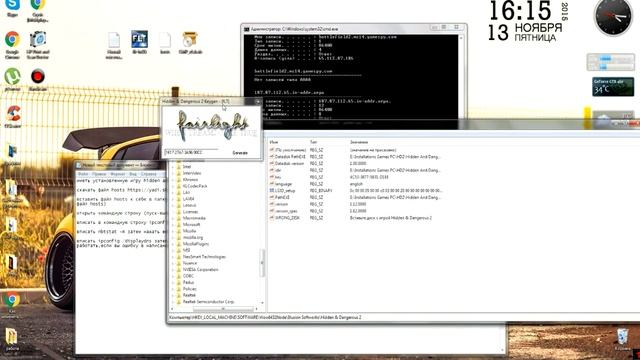Open the Skype desktop shortcut
Image resolution: width=640 pixels, height=360 pixels.
(12, 7)
